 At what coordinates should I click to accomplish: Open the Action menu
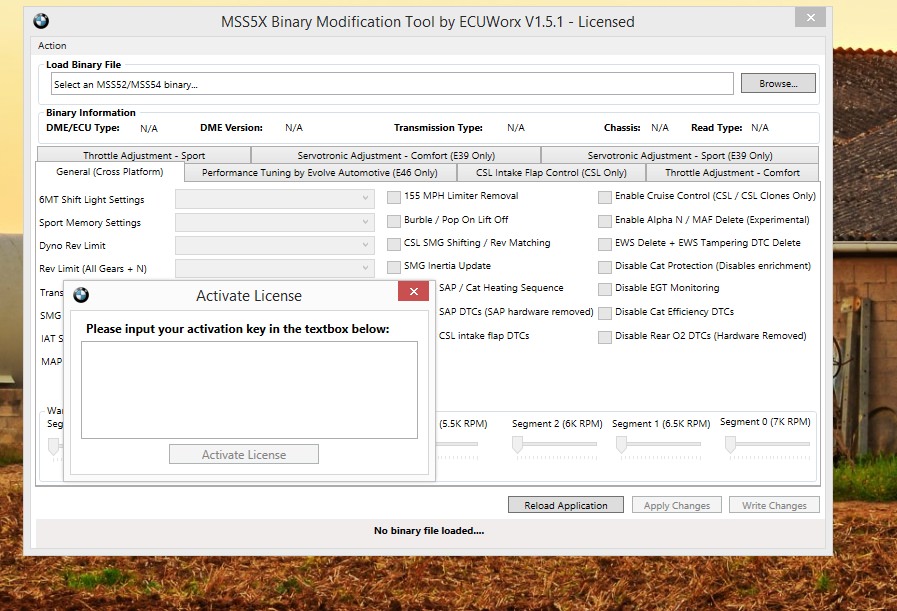point(52,46)
